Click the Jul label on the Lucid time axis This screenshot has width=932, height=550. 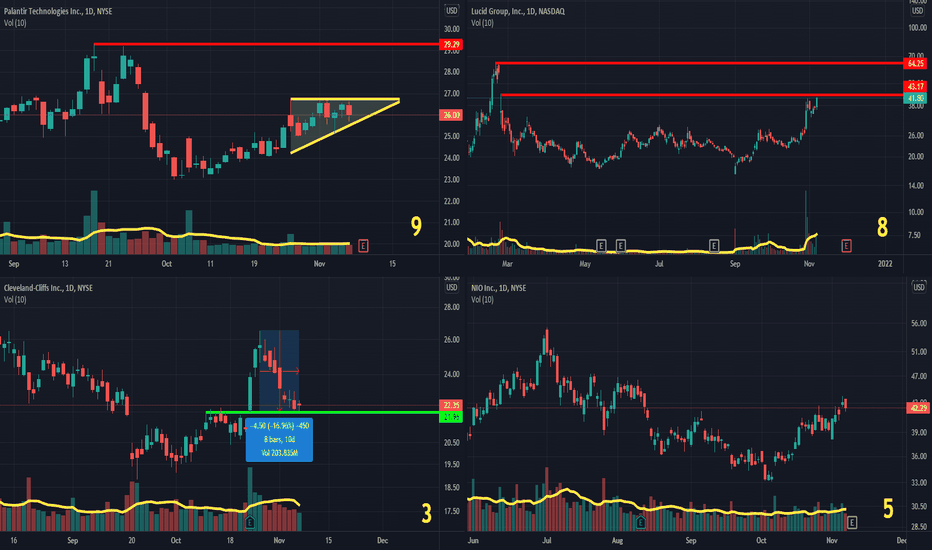tap(659, 264)
